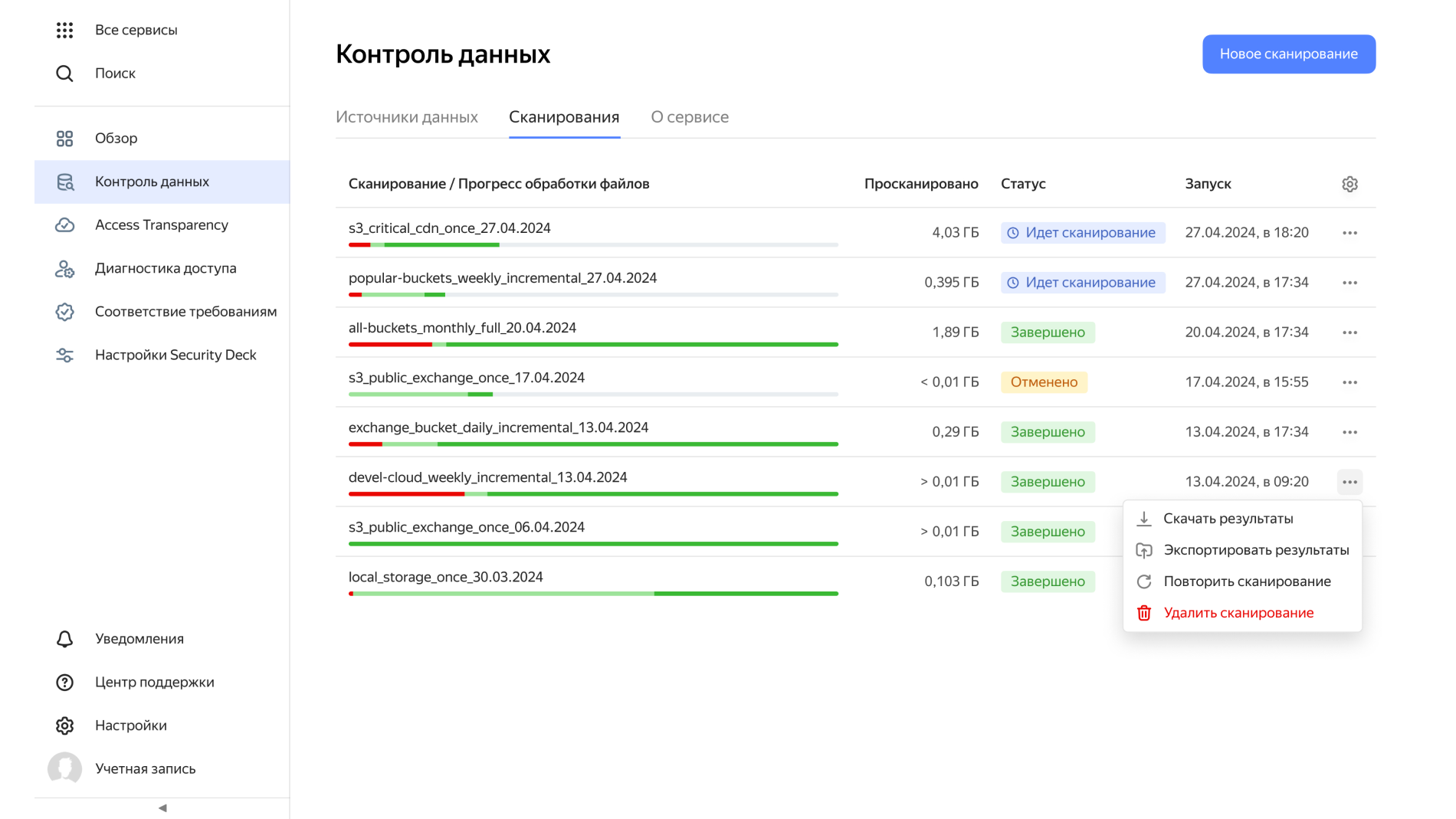Open the actions menu for s3_critical_cdn_once_27.04.2024
Viewport: 1456px width, 819px height.
1350,233
